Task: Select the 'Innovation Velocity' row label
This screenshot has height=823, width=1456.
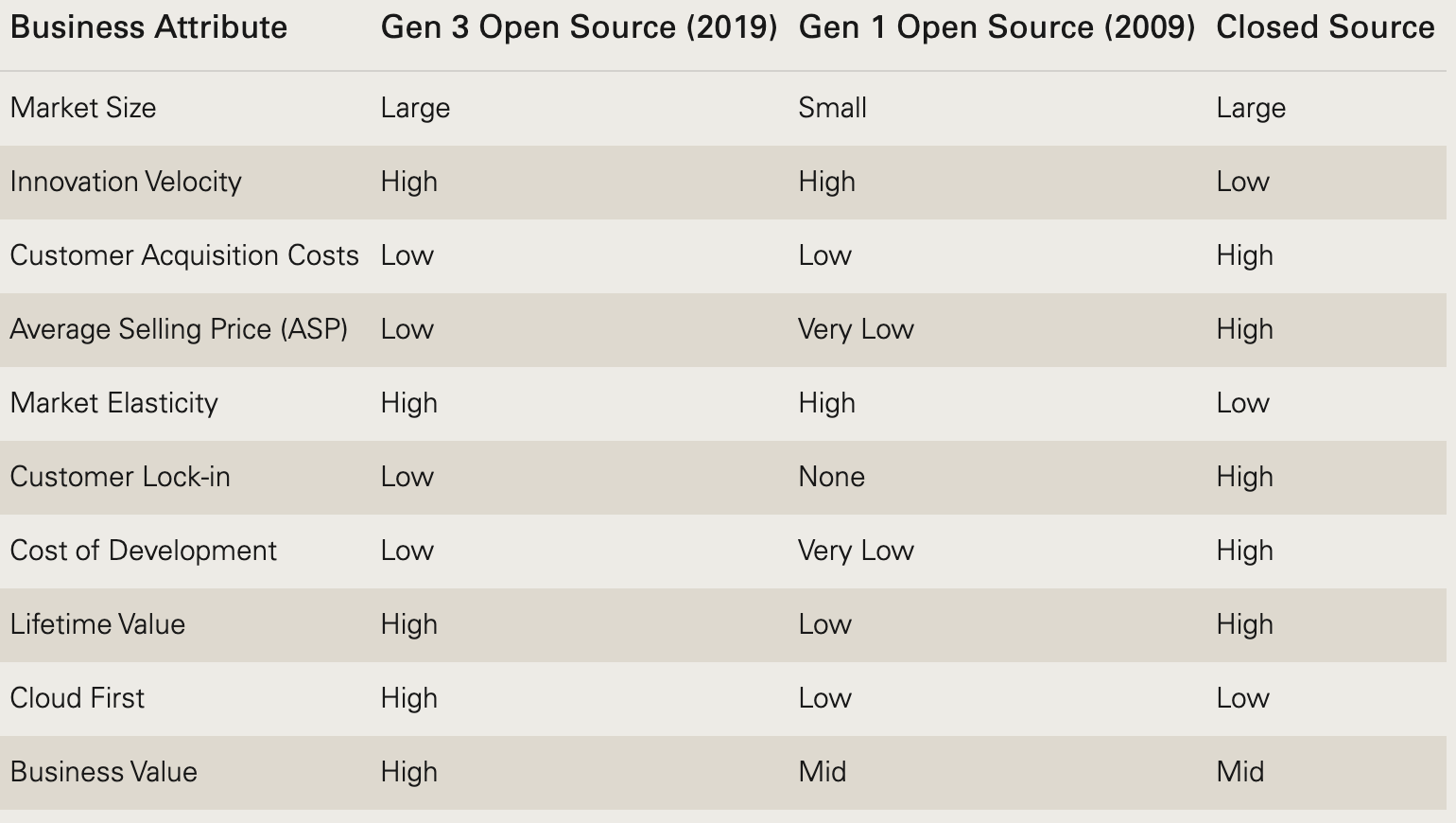Action: pyautogui.click(x=126, y=182)
